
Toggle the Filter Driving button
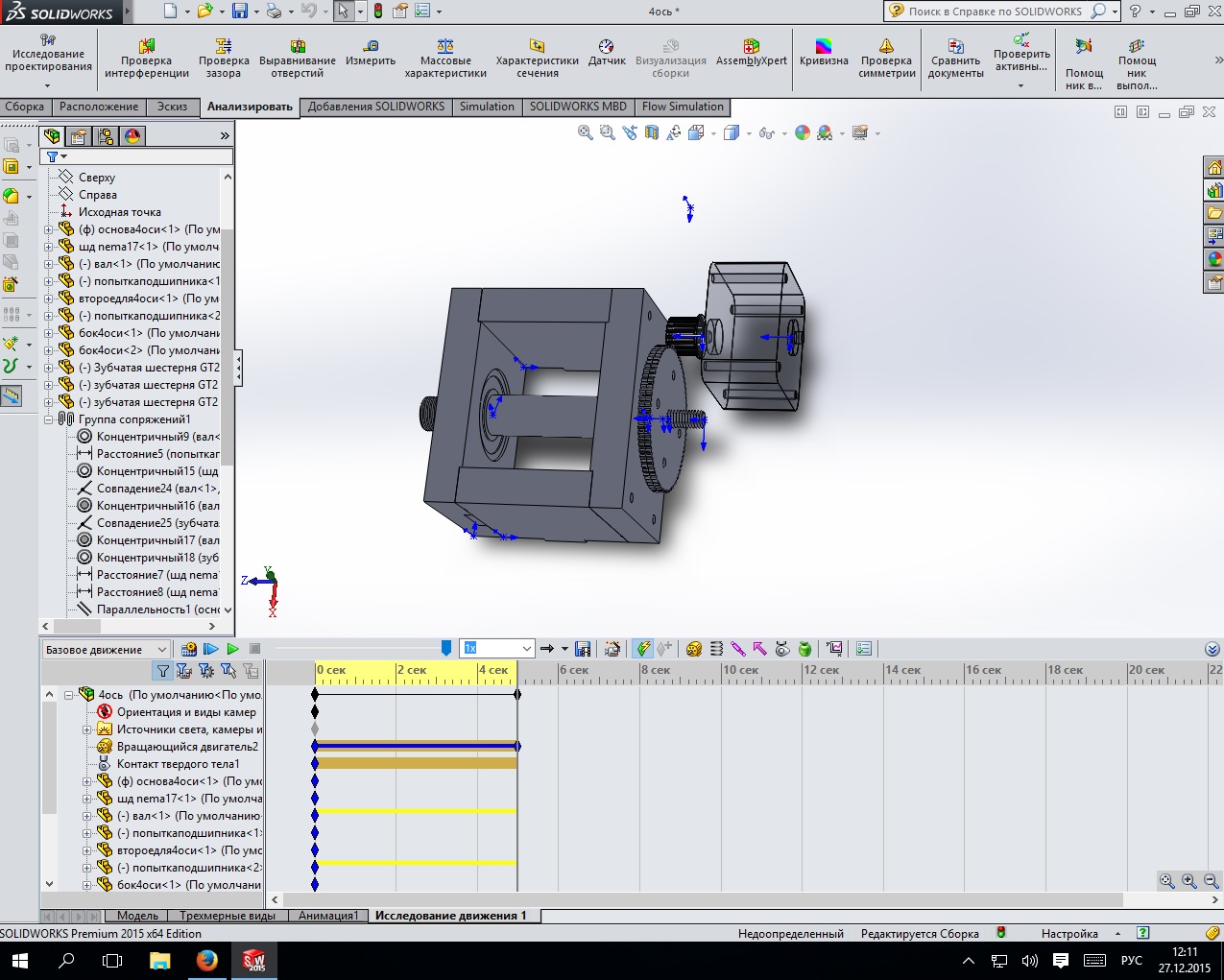pyautogui.click(x=206, y=671)
